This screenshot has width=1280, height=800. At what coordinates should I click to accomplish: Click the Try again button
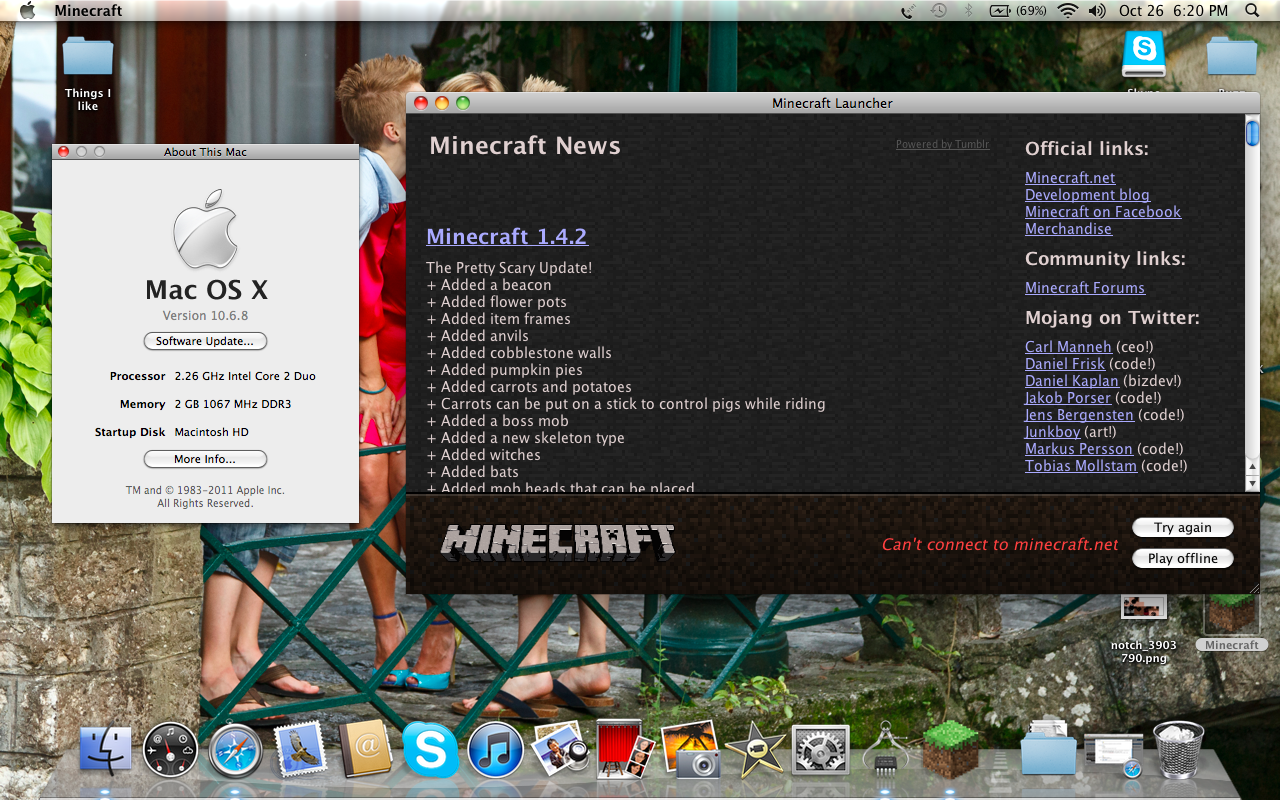point(1182,527)
